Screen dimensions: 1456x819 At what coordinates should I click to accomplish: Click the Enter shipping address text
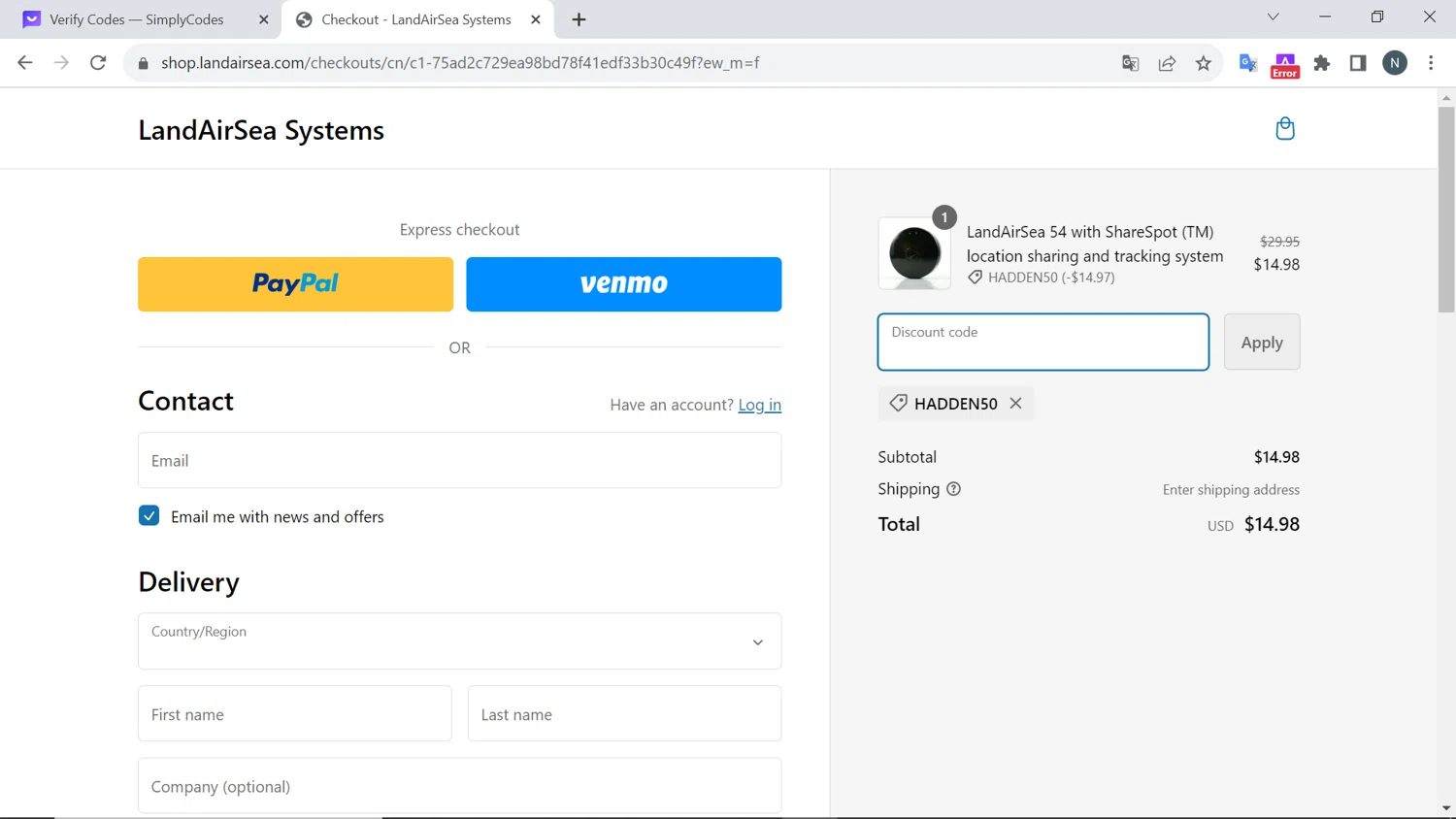coord(1231,490)
